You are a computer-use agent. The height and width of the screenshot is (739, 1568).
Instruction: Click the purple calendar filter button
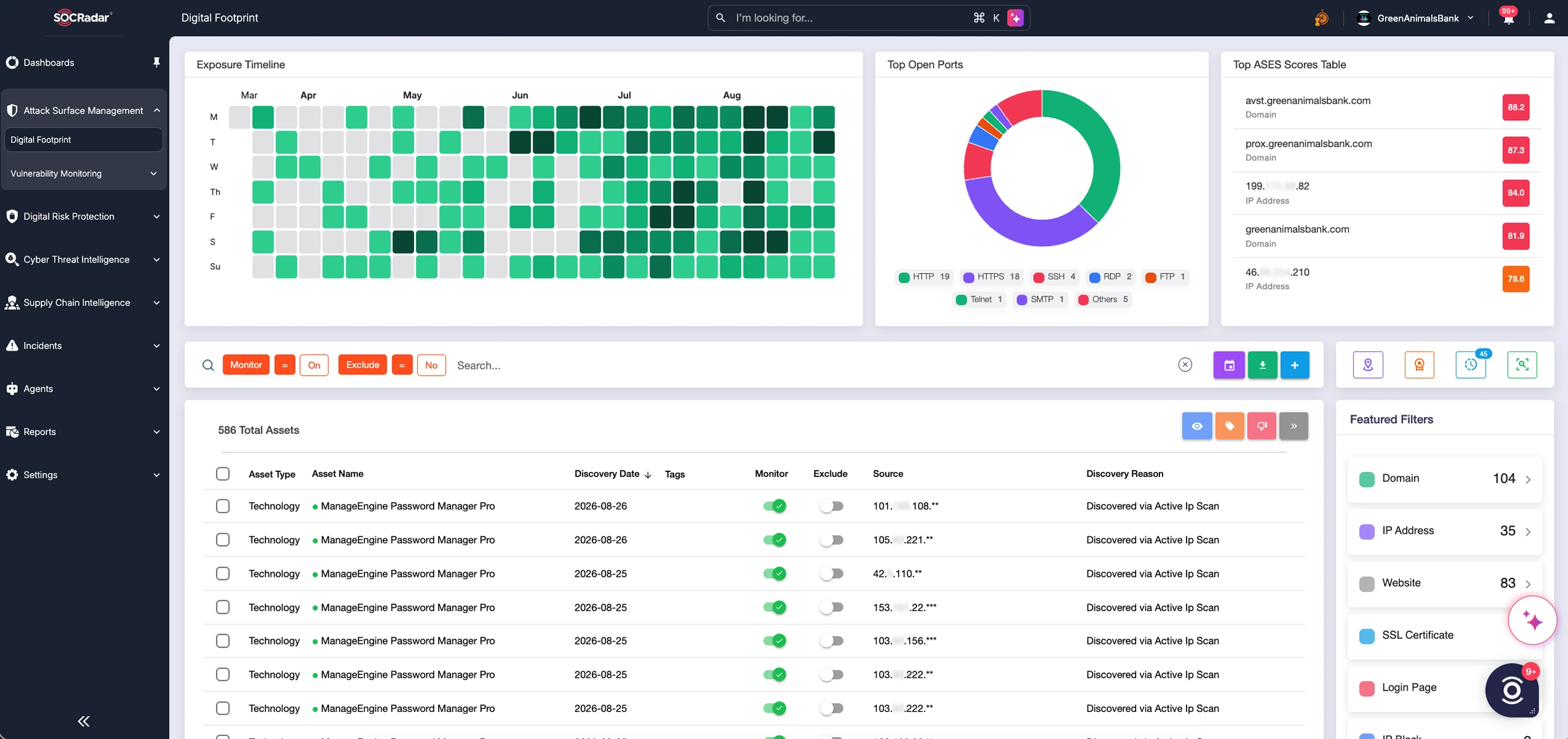(x=1229, y=365)
